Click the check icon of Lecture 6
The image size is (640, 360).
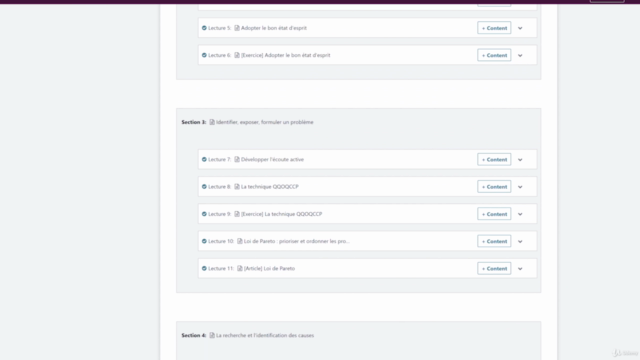click(x=204, y=55)
